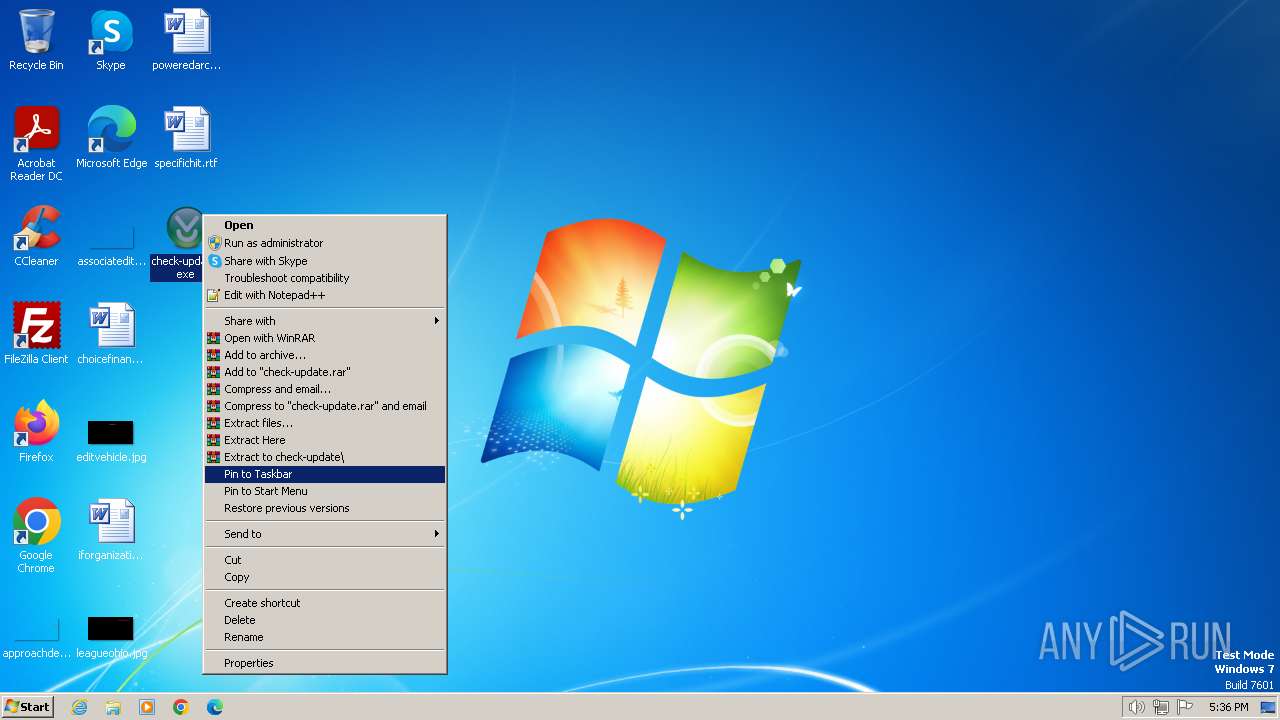Select the Skype desktop shortcut
Viewport: 1280px width, 720px height.
[111, 40]
